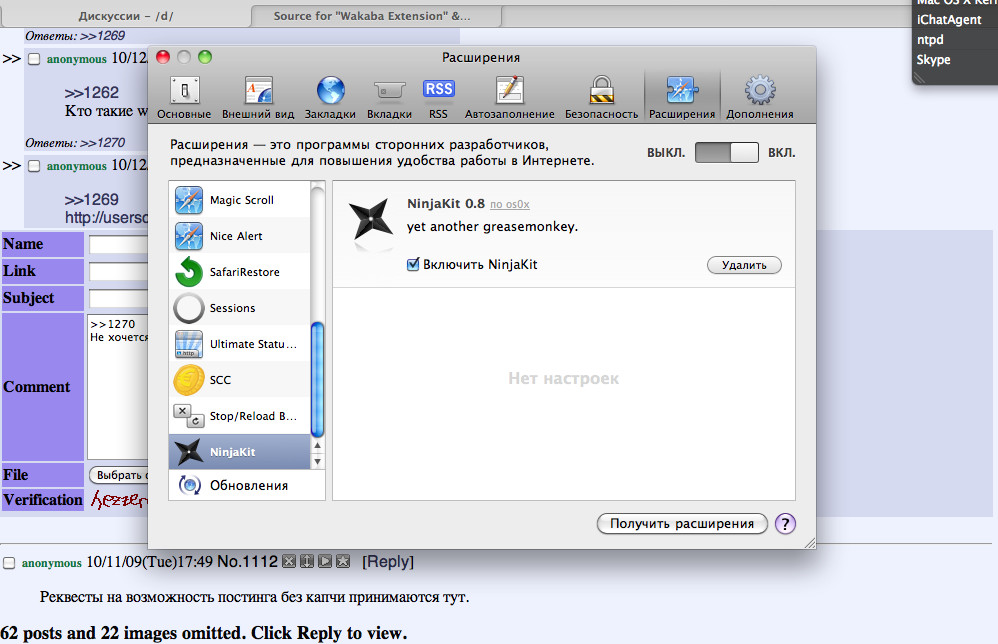Select ntpd in the dark list

pos(930,39)
